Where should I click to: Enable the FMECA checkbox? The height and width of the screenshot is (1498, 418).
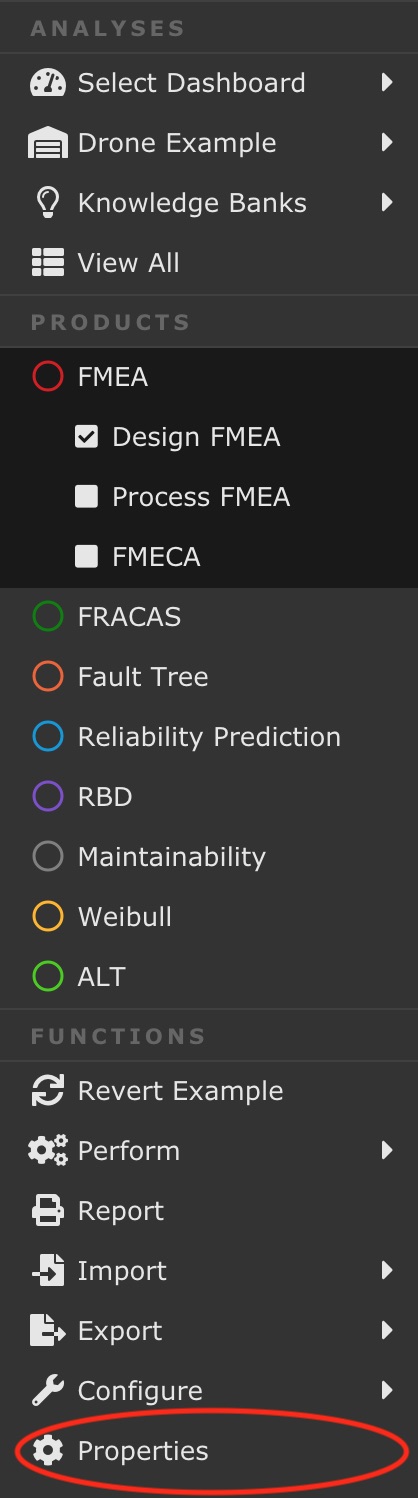pos(87,556)
